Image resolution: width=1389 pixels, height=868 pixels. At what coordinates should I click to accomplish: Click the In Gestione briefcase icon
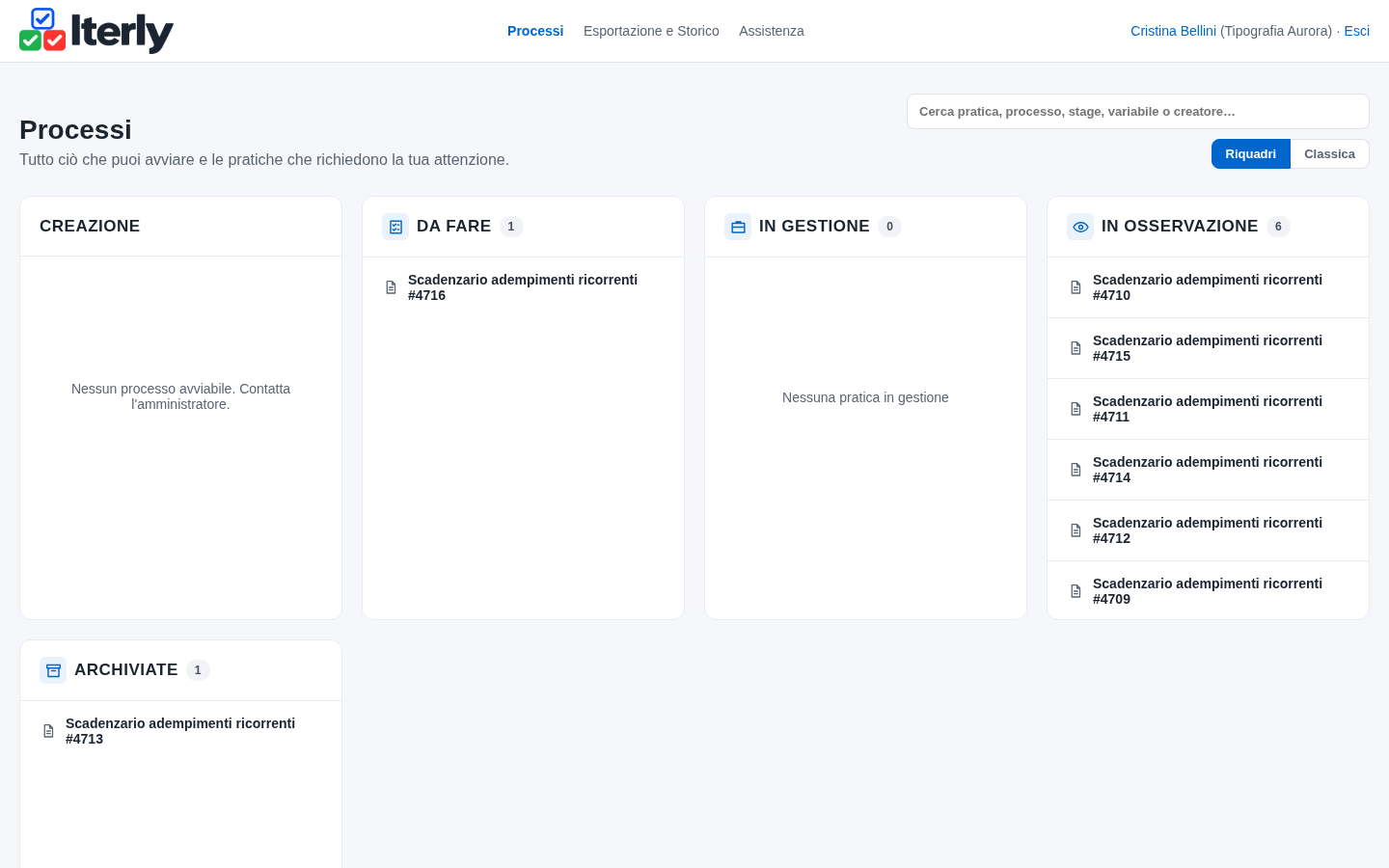738,227
